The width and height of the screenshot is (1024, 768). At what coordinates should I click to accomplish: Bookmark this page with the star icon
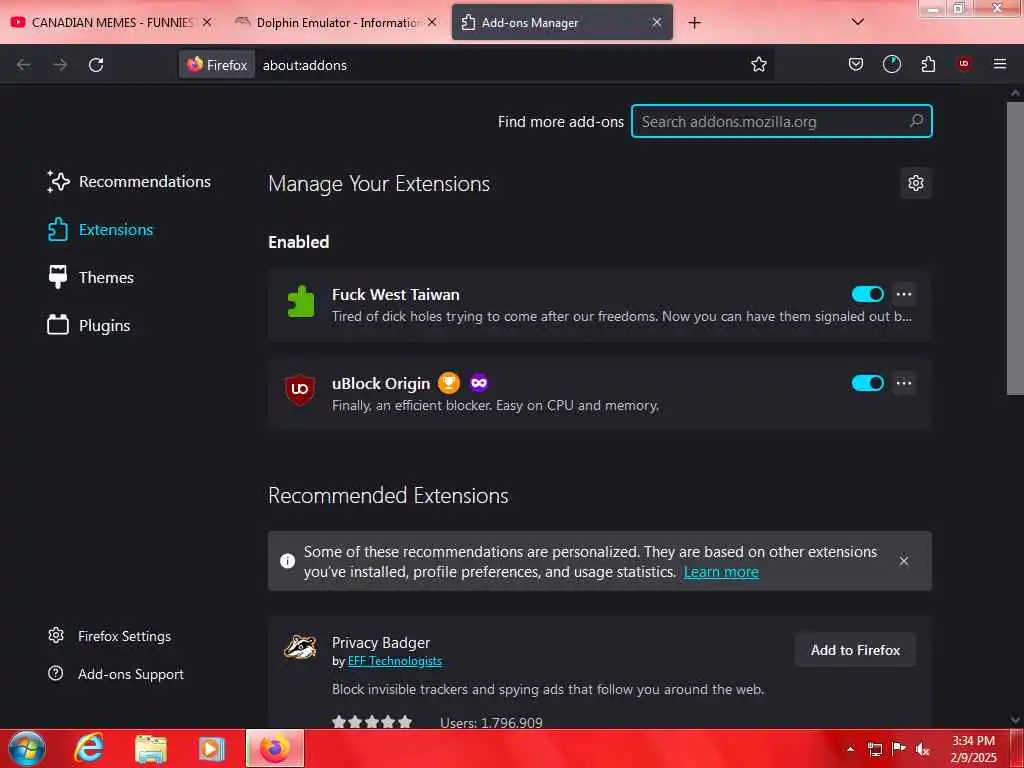758,64
